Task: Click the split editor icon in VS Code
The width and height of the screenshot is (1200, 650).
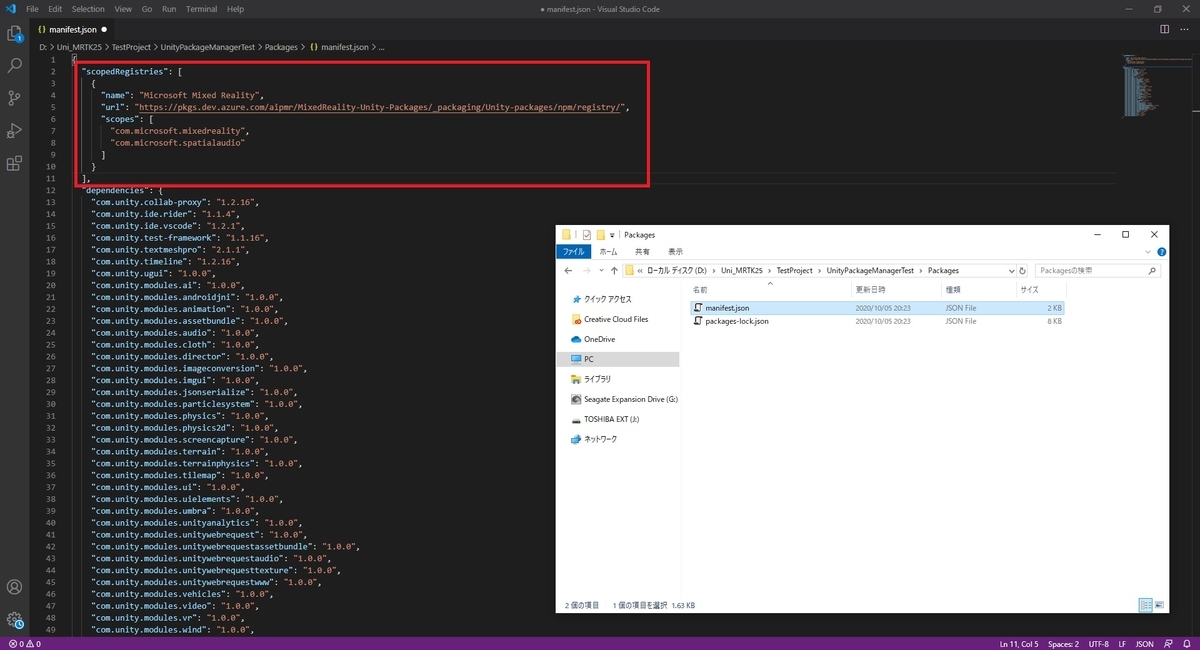Action: 1166,29
